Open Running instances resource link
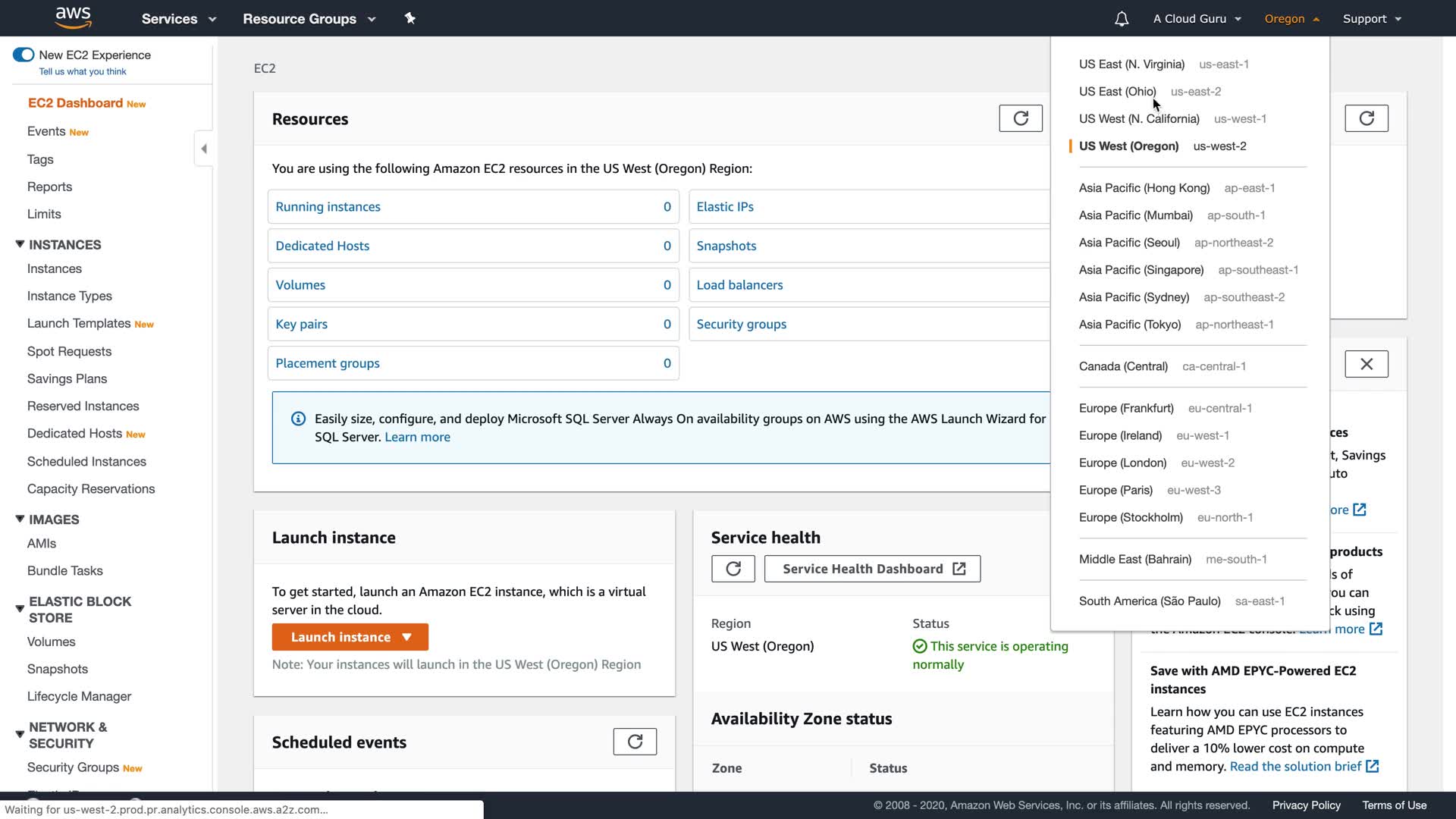Screen dimensions: 1456x819 tap(328, 207)
